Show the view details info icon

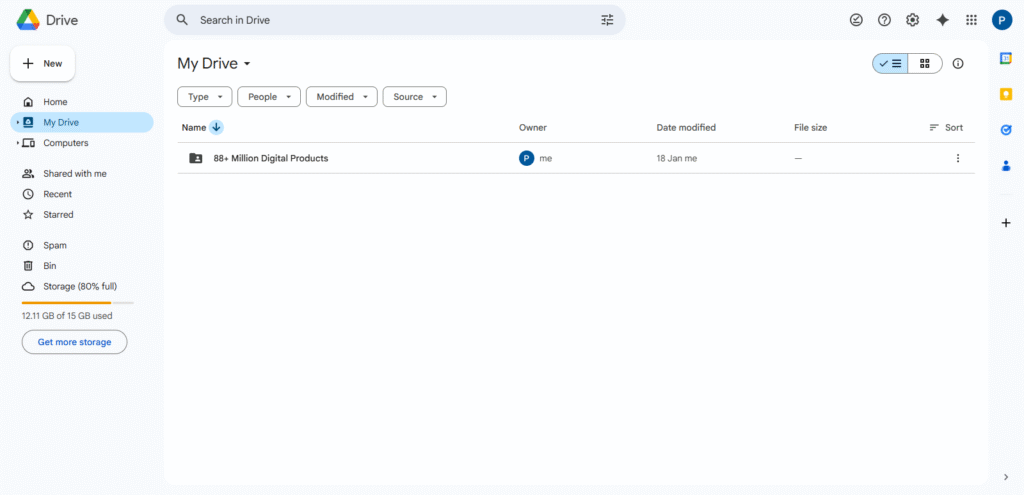[958, 64]
